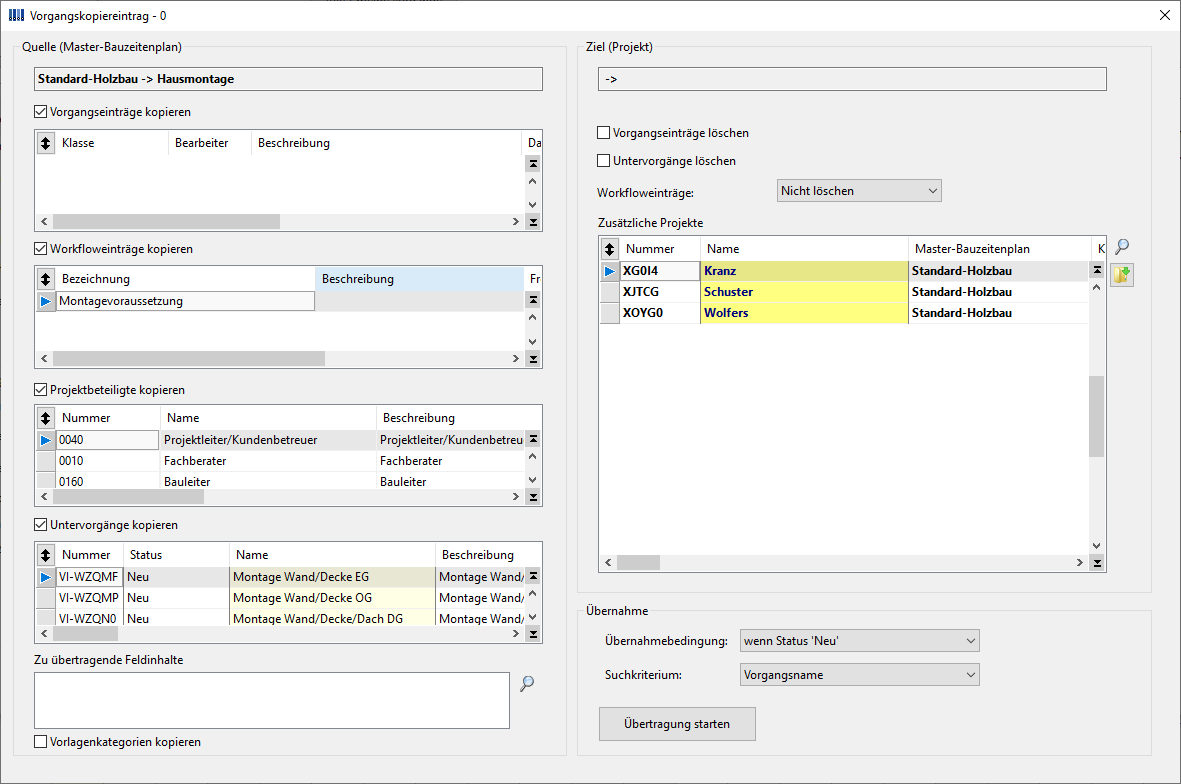Click the highlighted Beschreibung header in Workfloweinträge table

419,279
